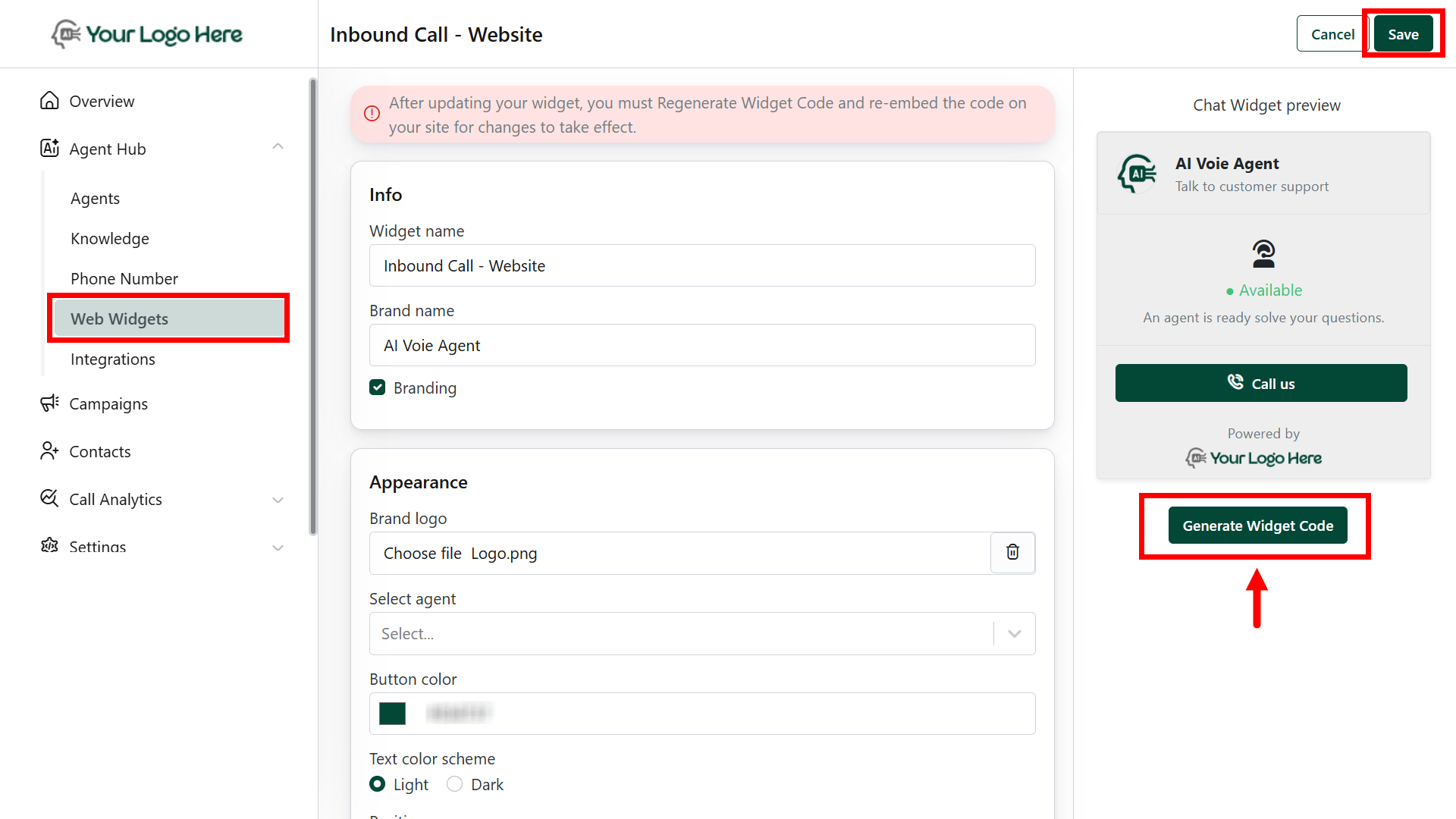The image size is (1456, 819).
Task: Click the green button color swatch
Action: point(392,714)
